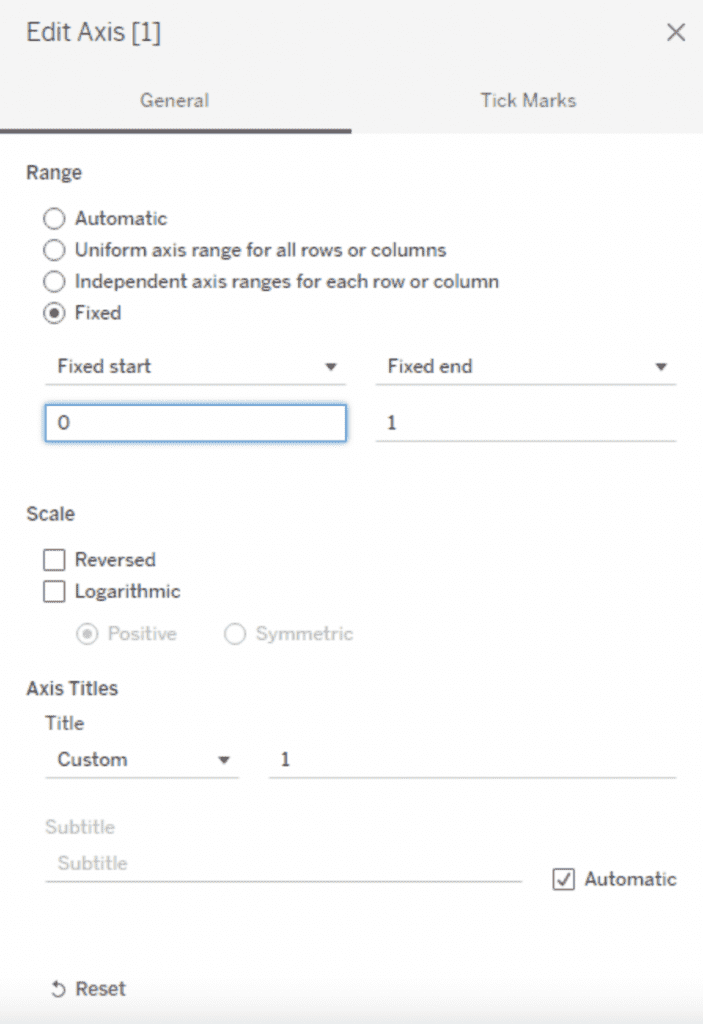Click the Subtitle input field
This screenshot has width=703, height=1024.
(x=283, y=863)
